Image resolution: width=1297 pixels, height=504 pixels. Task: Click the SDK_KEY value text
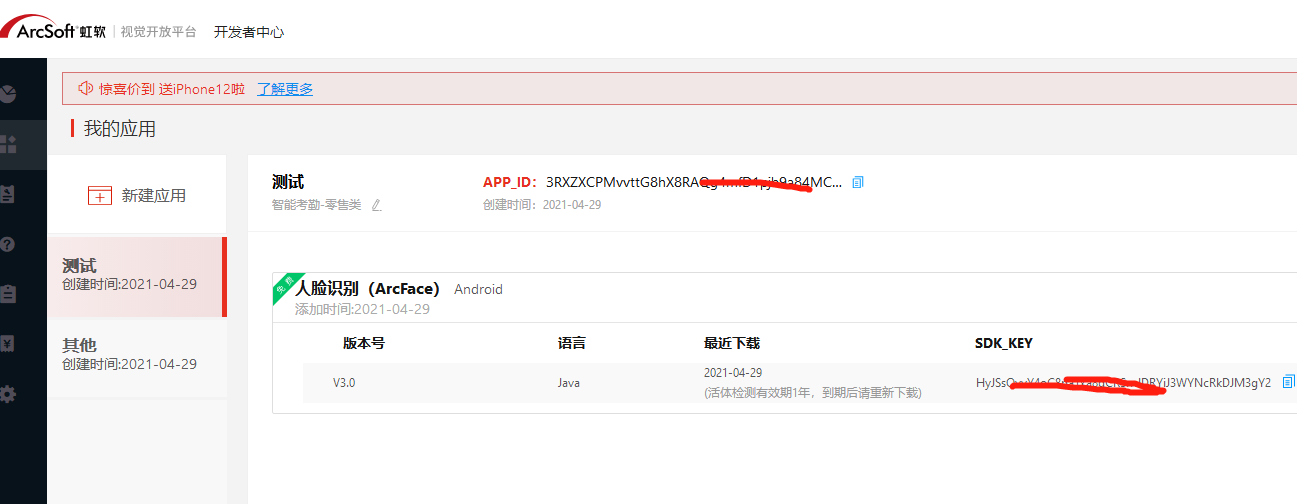click(x=1123, y=383)
